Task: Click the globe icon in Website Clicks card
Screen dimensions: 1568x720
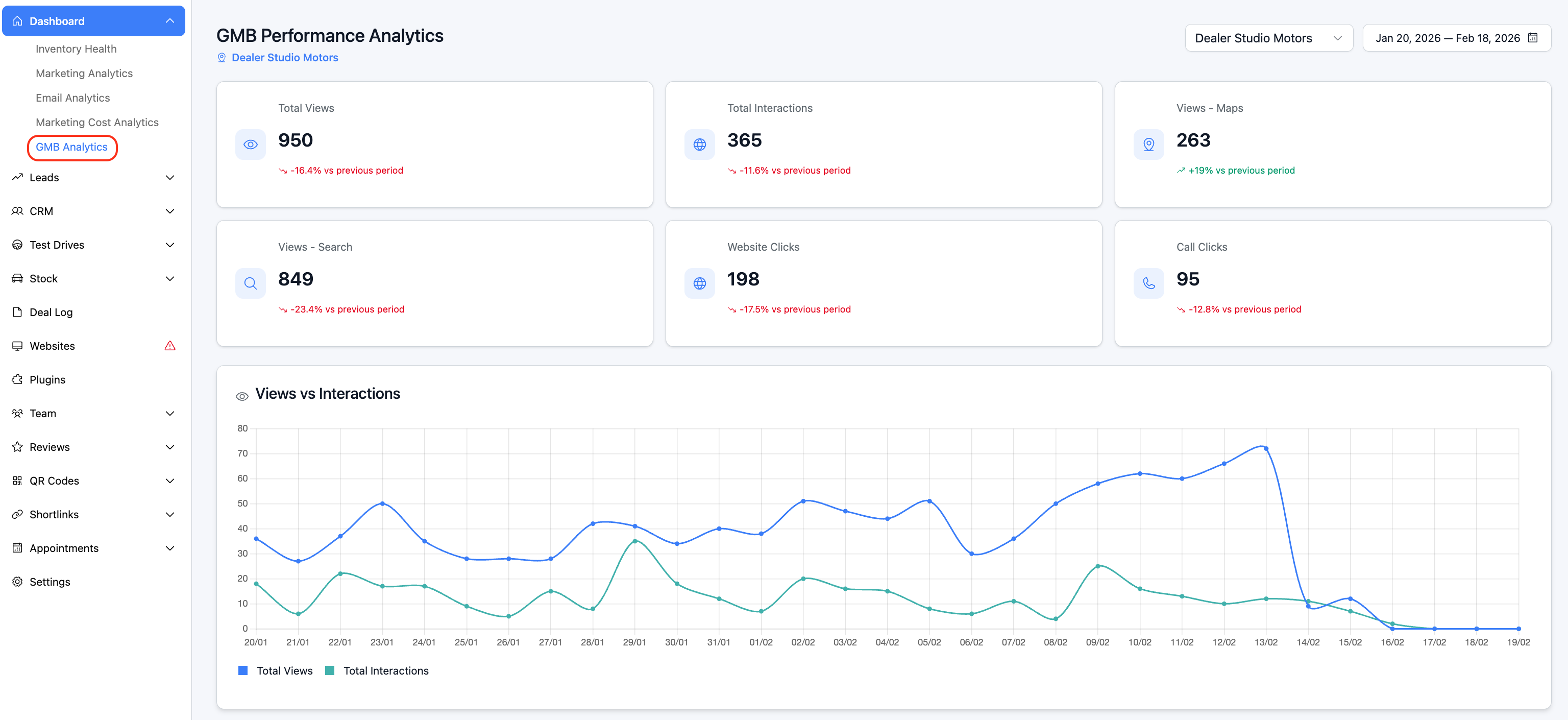Action: tap(699, 283)
